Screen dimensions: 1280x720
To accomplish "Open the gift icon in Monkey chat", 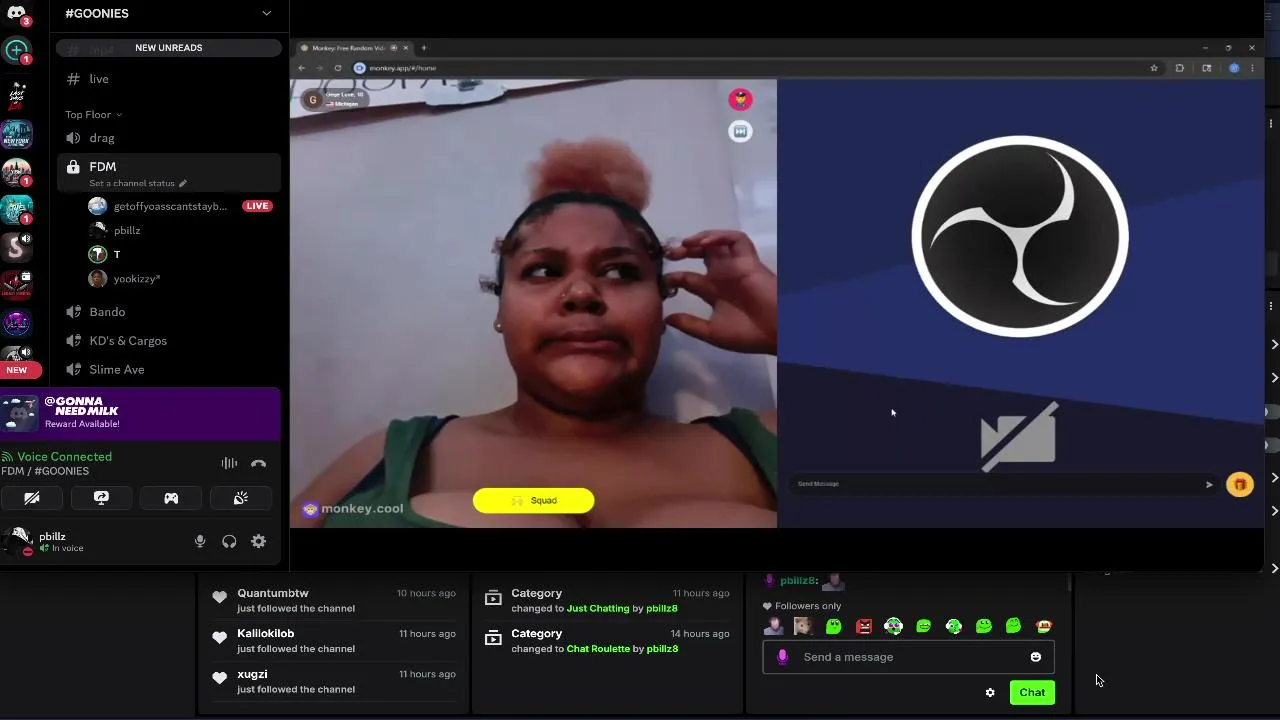I will click(1239, 484).
